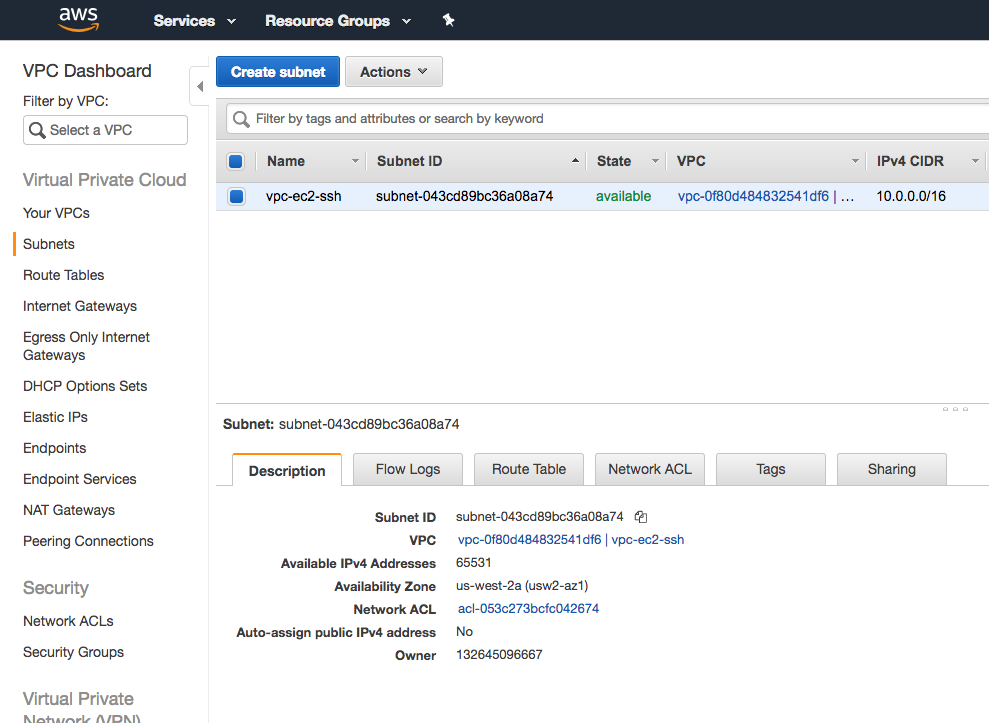Click the 'available' state cell
This screenshot has width=989, height=723.
pos(623,196)
